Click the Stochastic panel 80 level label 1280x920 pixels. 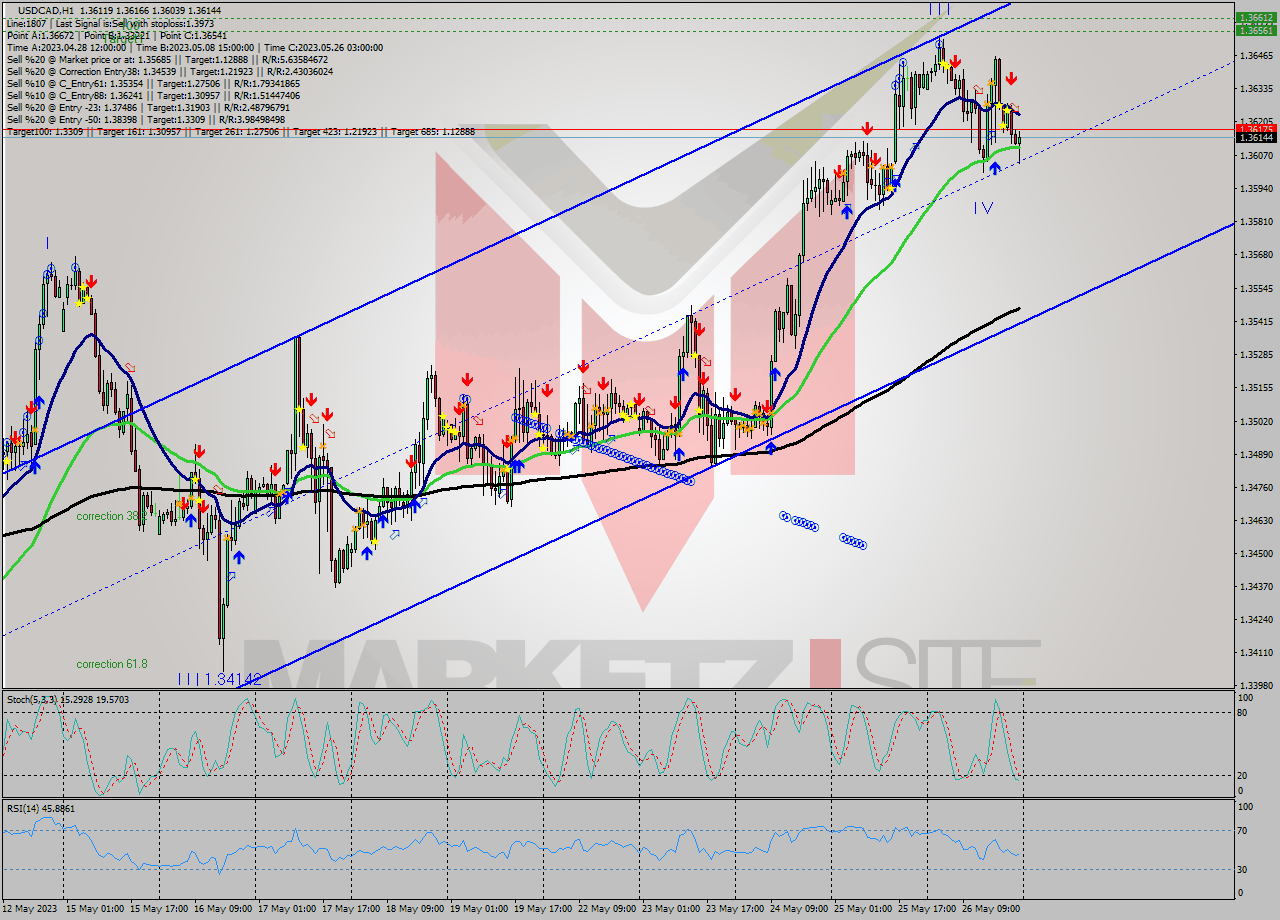point(1243,713)
